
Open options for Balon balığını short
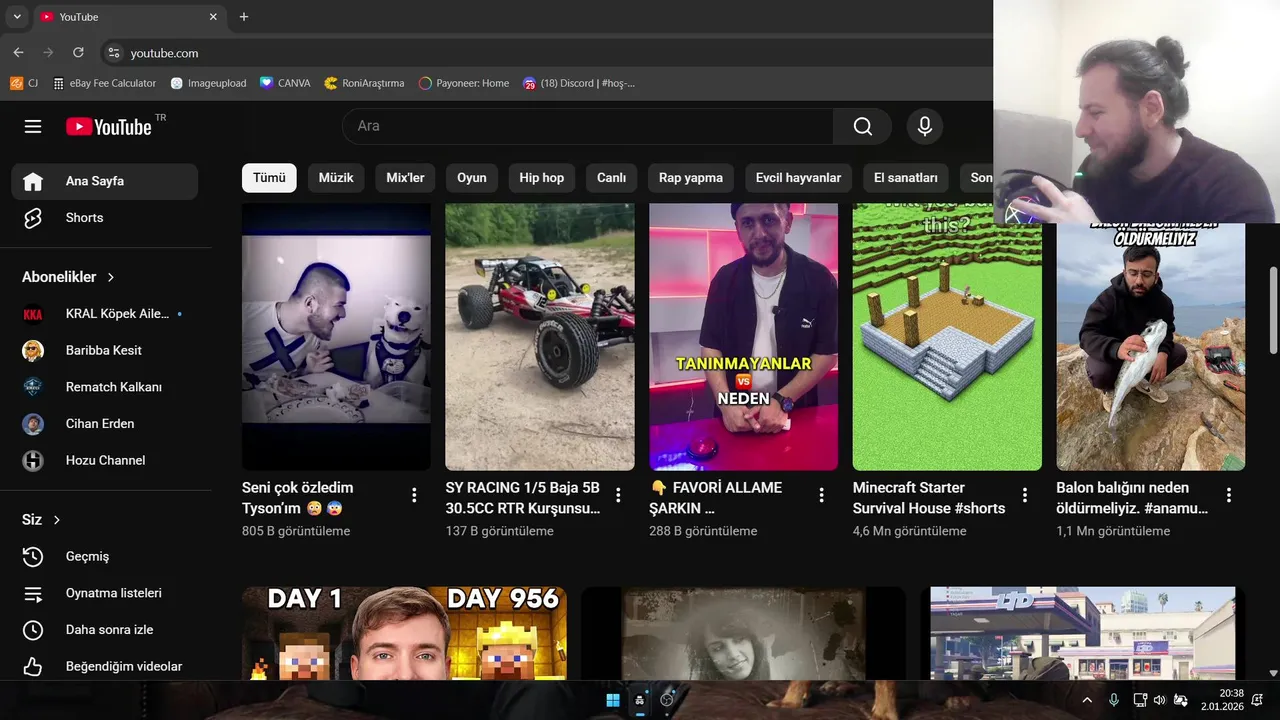tap(1229, 495)
